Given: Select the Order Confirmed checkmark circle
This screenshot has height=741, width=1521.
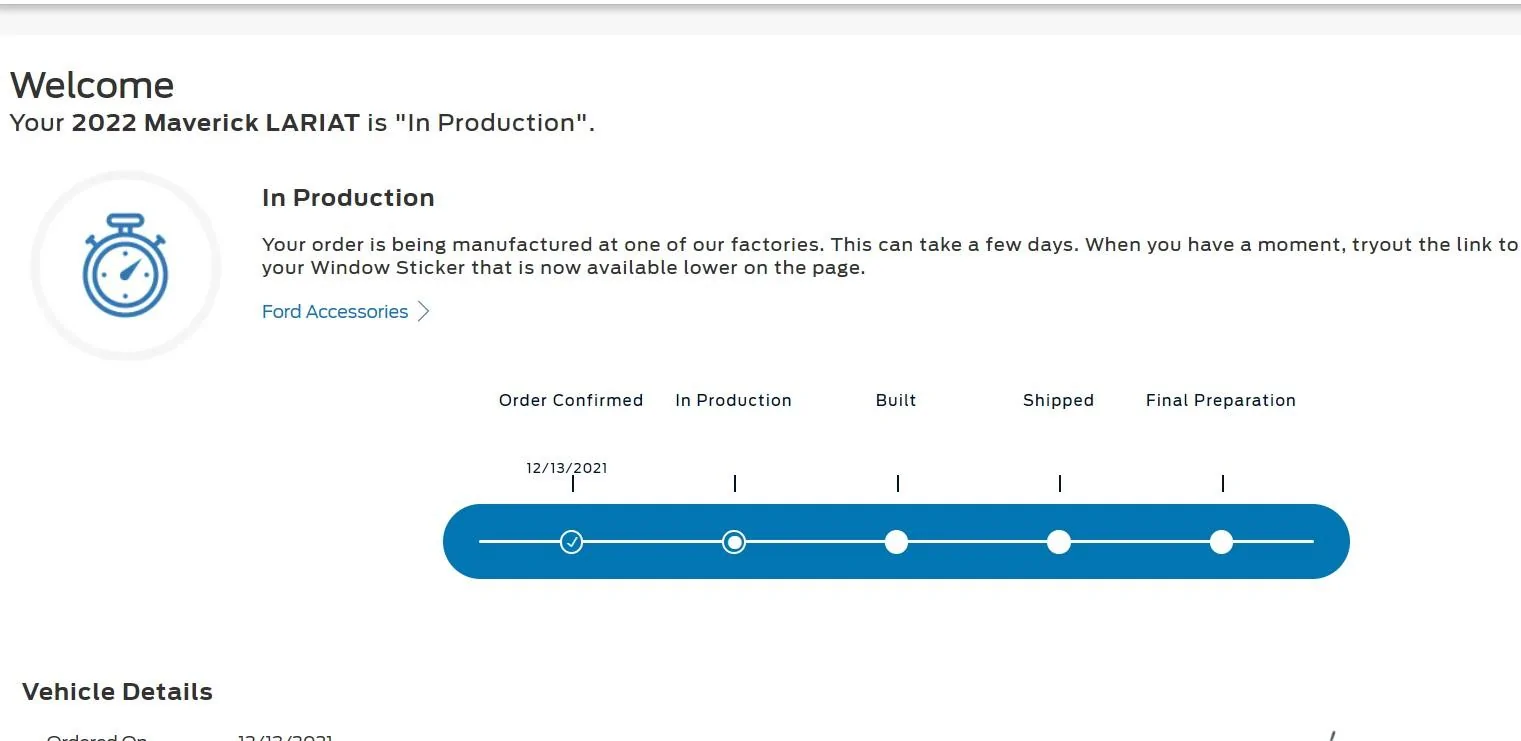Looking at the screenshot, I should click(571, 542).
